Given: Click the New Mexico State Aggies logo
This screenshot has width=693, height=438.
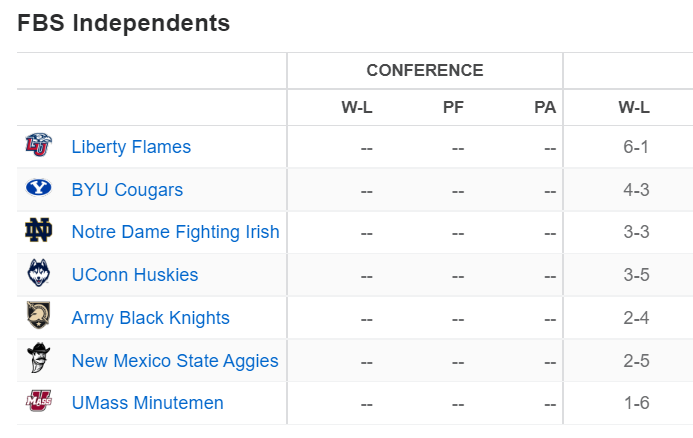Looking at the screenshot, I should click(x=39, y=360).
